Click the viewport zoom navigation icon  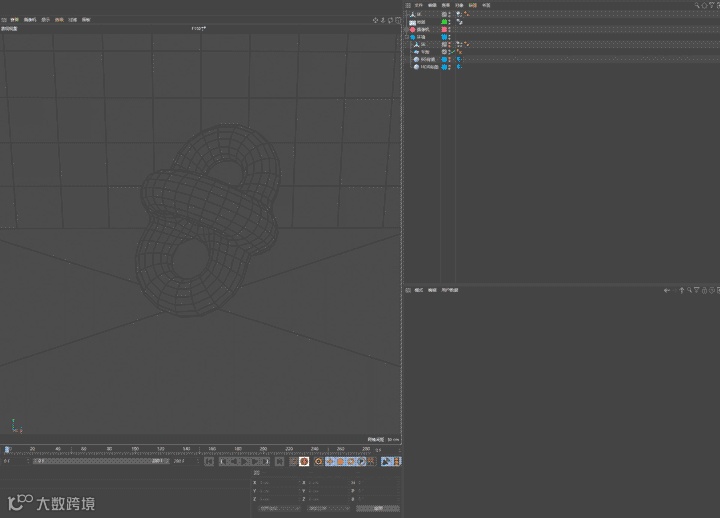tap(384, 20)
